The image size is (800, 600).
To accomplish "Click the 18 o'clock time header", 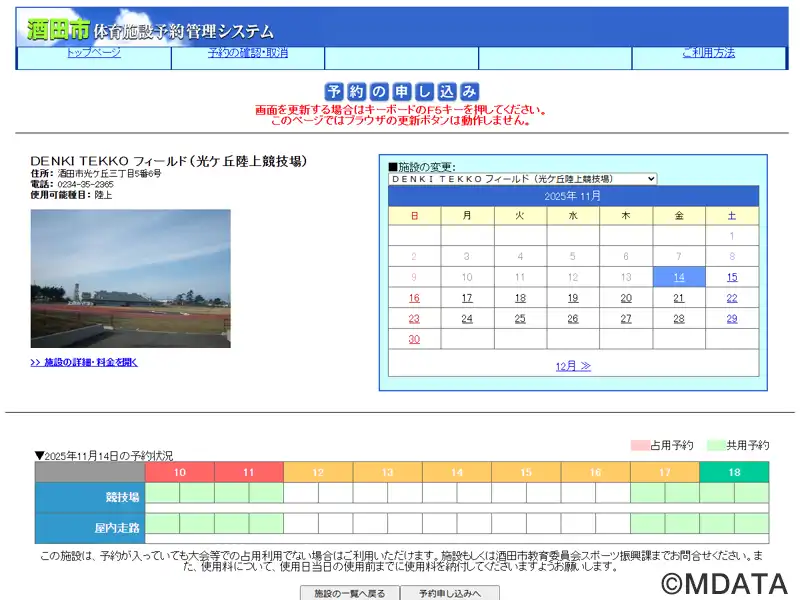I will 734,472.
